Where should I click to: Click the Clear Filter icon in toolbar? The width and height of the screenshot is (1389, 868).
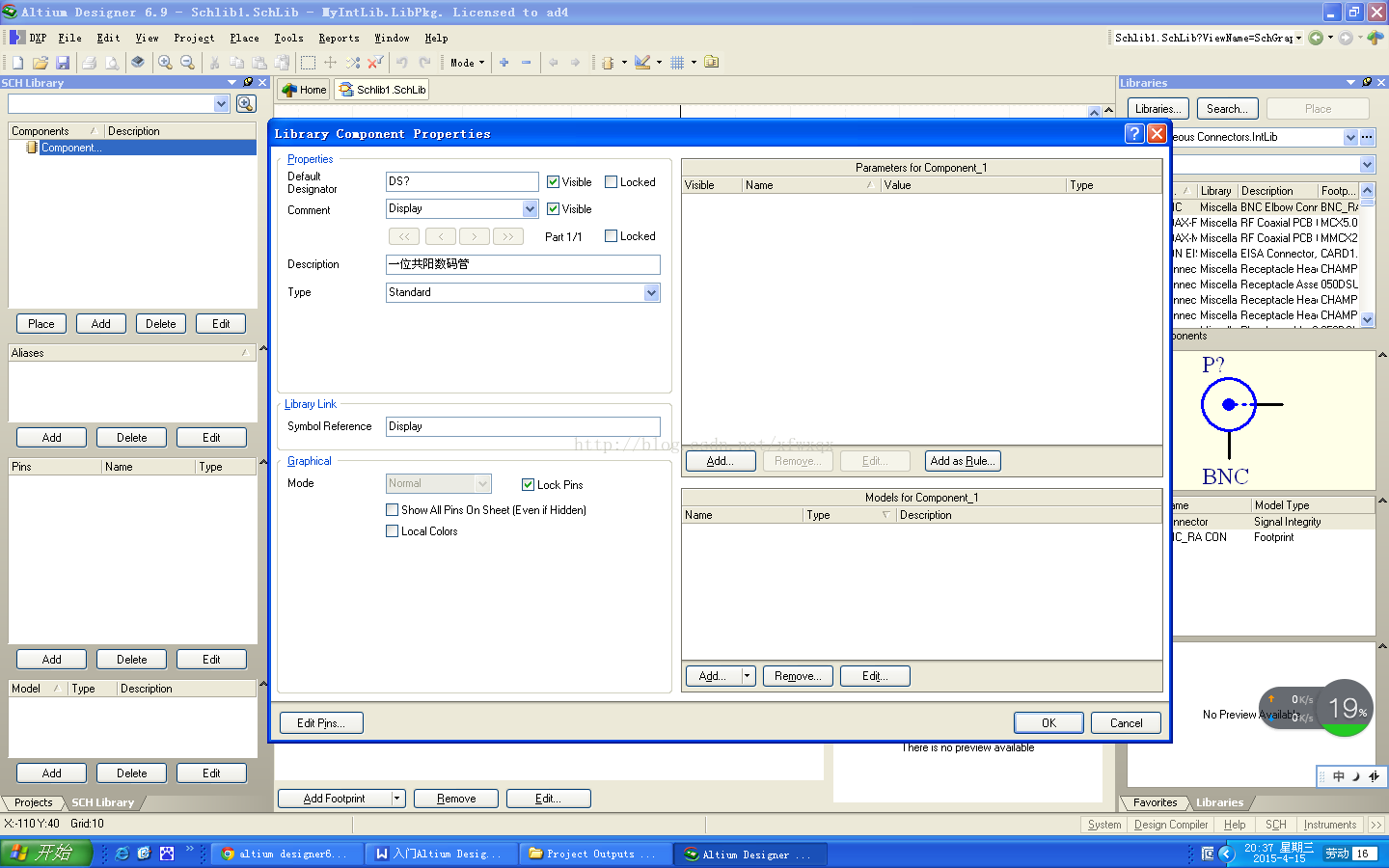pos(375,63)
